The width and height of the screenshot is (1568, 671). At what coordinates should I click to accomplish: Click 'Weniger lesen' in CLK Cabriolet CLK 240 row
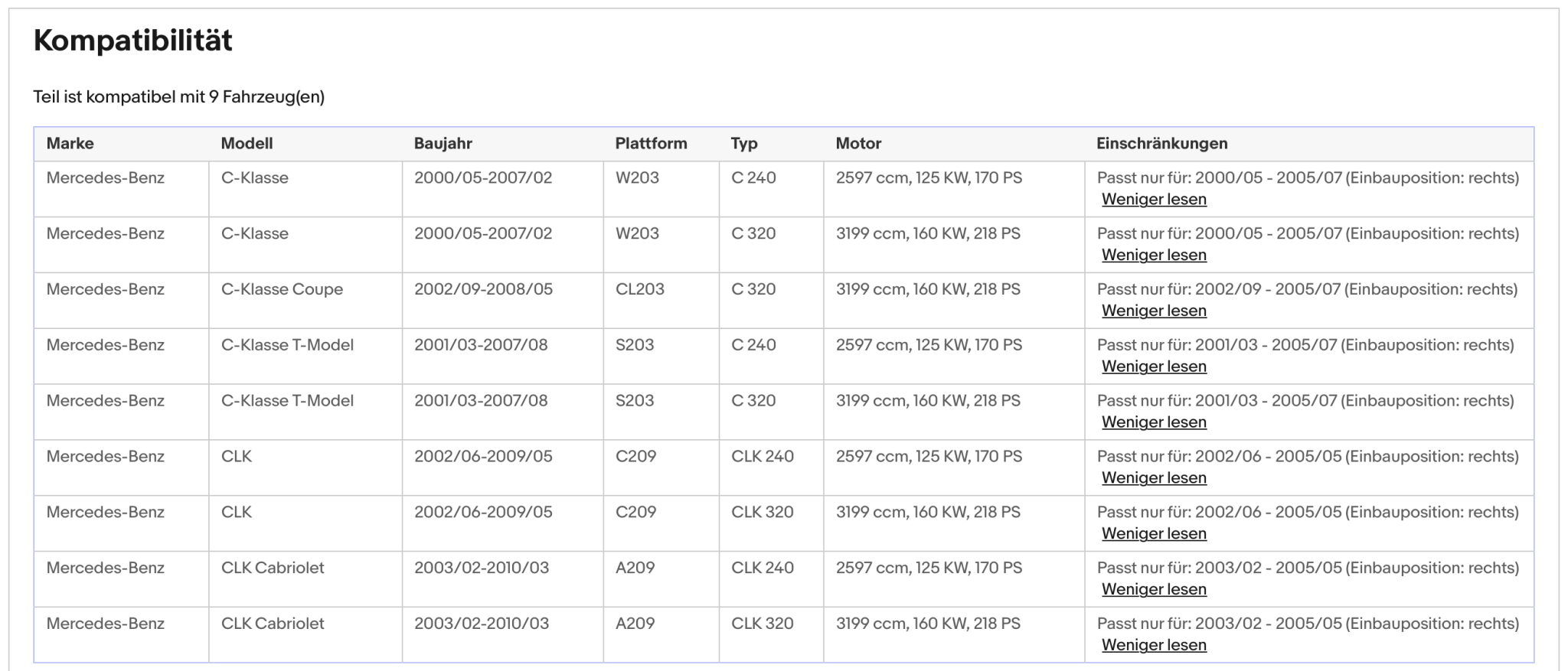1154,590
